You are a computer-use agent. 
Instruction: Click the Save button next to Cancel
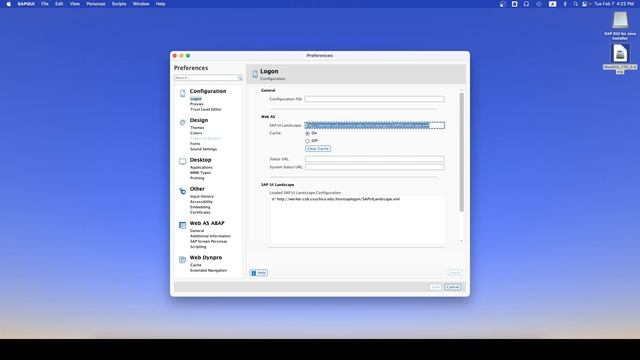(x=436, y=287)
